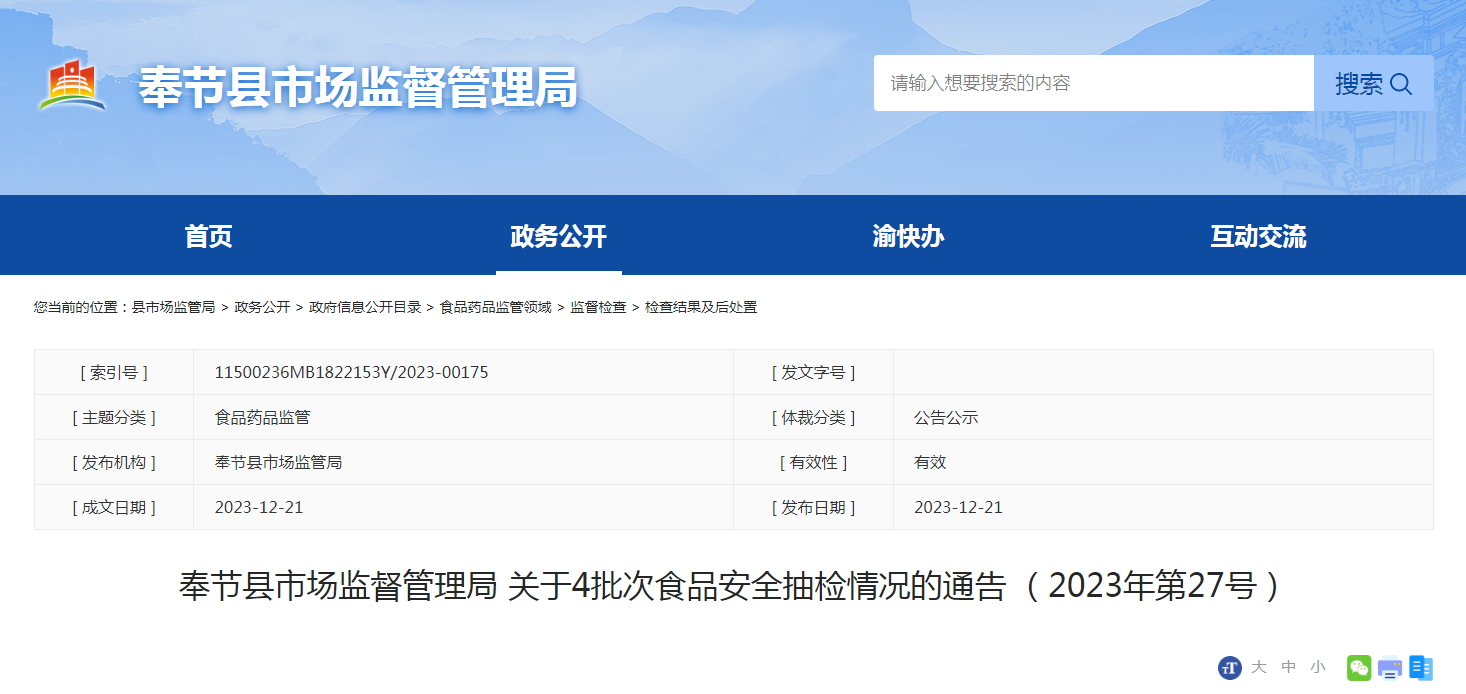Click the [ 发布机构 ] label cell
1466x694 pixels.
114,462
